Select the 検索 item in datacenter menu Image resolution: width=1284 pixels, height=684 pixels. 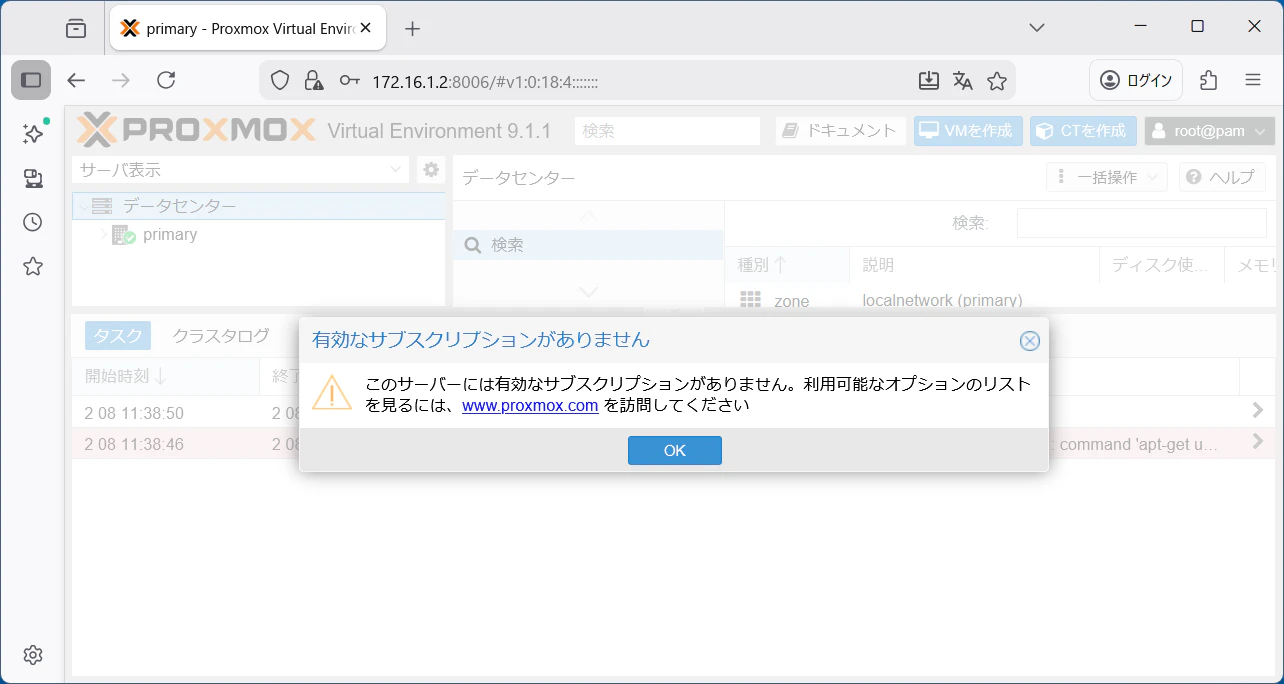click(588, 245)
